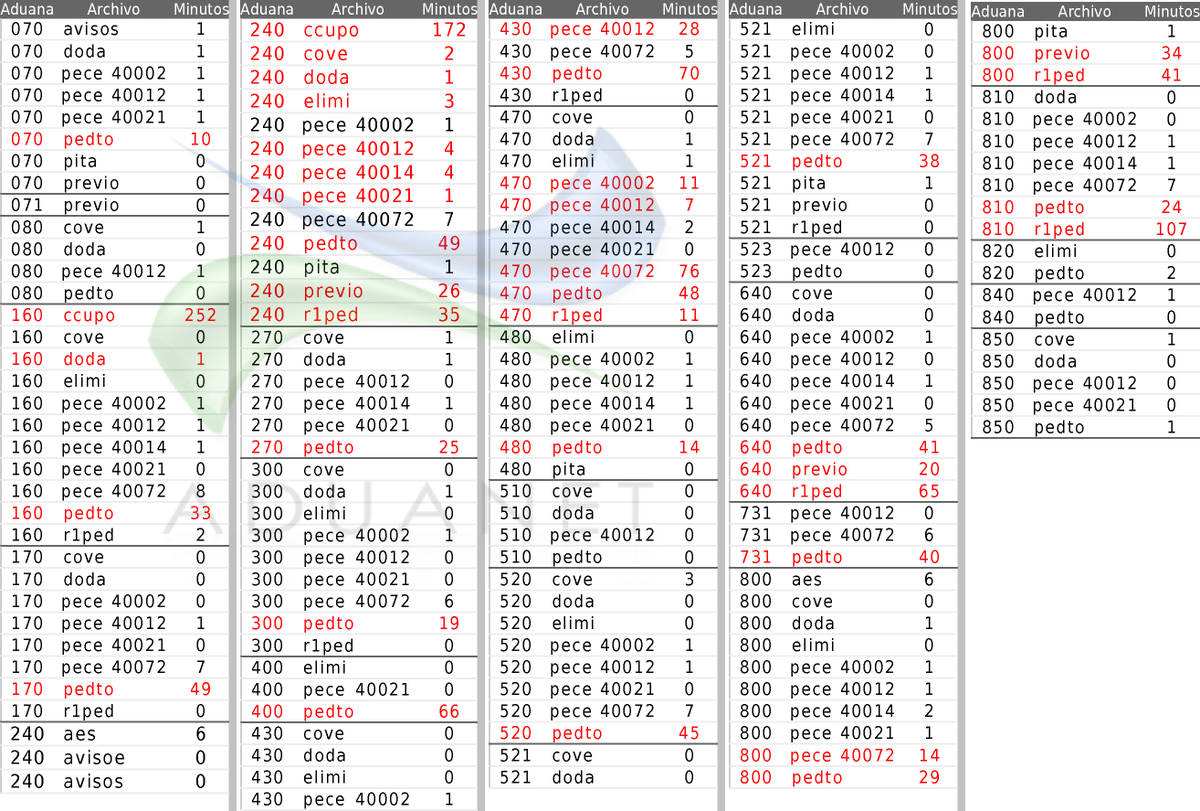1200x811 pixels.
Task: Click 14 in the 480 pedto row
Action: pos(689,448)
